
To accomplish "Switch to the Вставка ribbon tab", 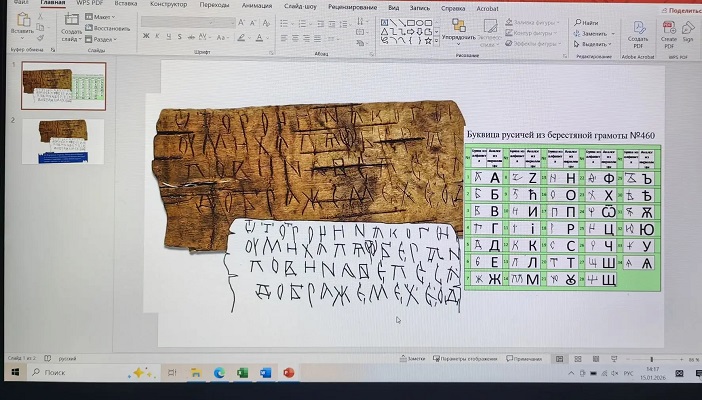I will click(126, 4).
